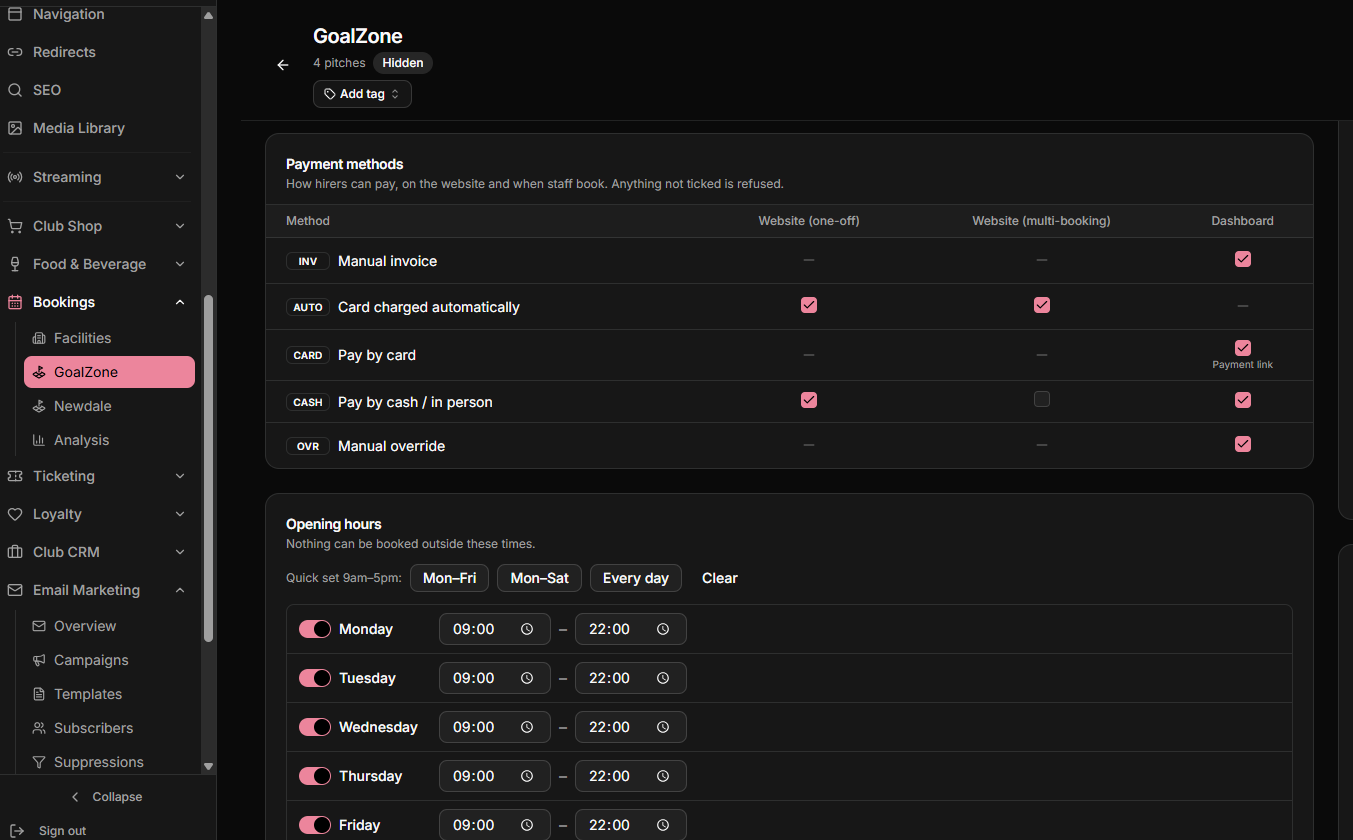Open the Add tag dropdown

click(x=362, y=94)
